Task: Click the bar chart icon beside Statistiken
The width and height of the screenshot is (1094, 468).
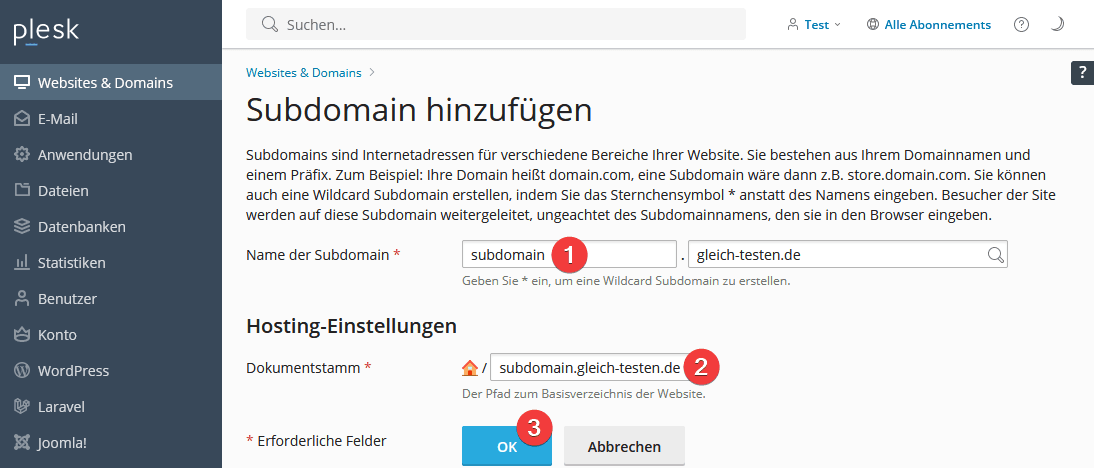Action: tap(22, 263)
